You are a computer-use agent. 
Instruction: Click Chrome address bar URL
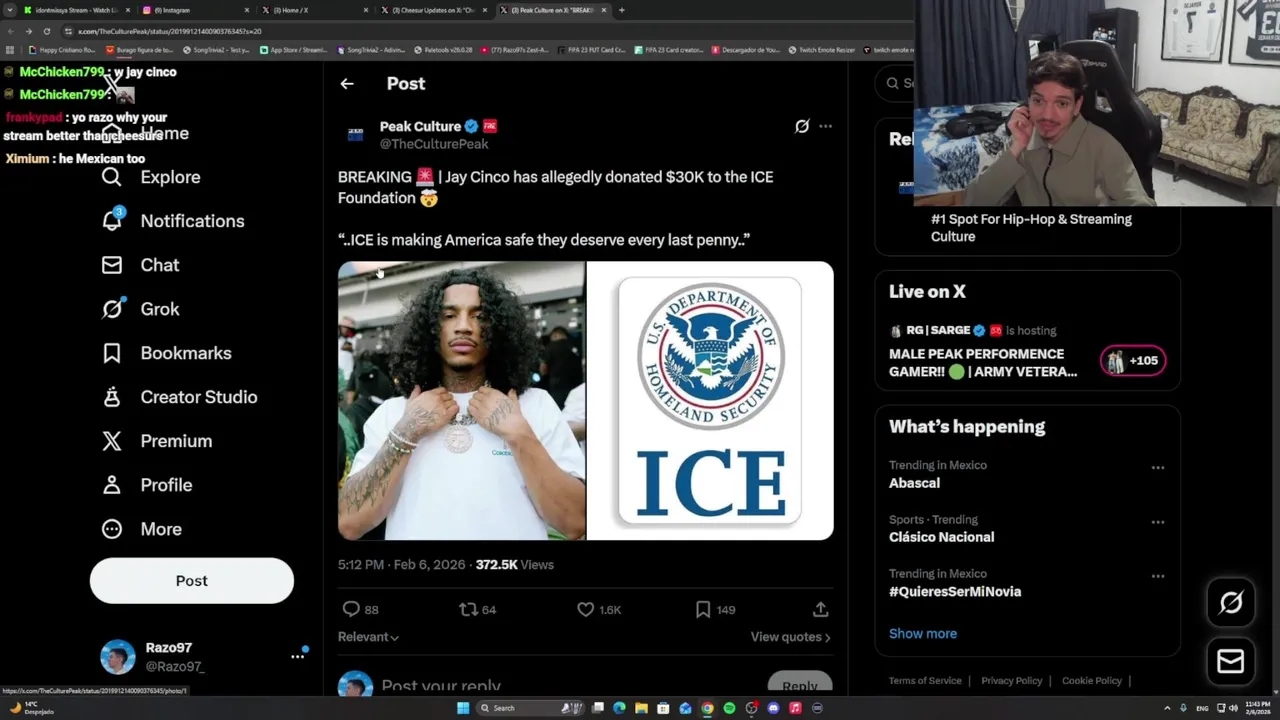(170, 31)
